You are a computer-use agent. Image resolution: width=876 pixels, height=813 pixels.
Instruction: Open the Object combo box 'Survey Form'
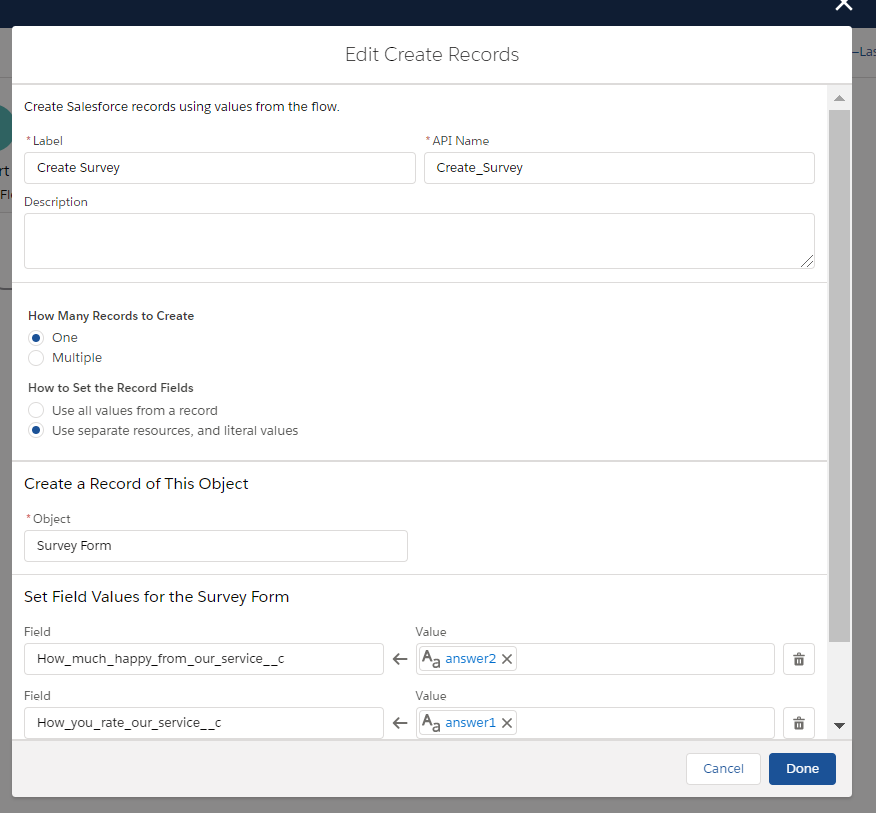tap(216, 546)
